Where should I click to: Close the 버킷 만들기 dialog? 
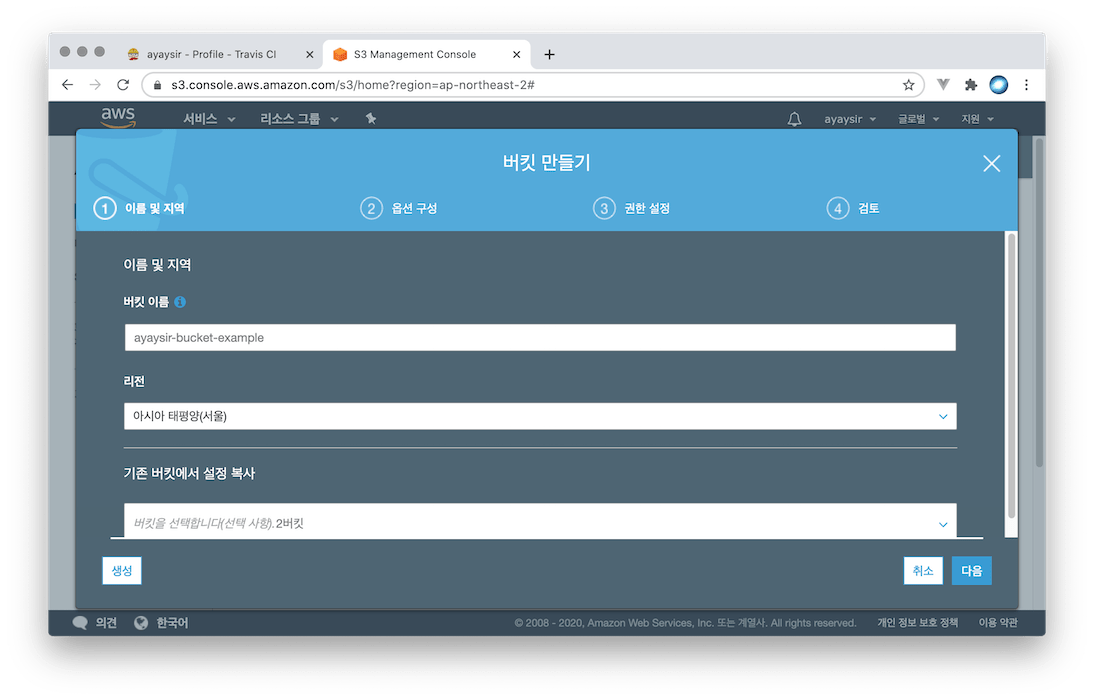(991, 164)
